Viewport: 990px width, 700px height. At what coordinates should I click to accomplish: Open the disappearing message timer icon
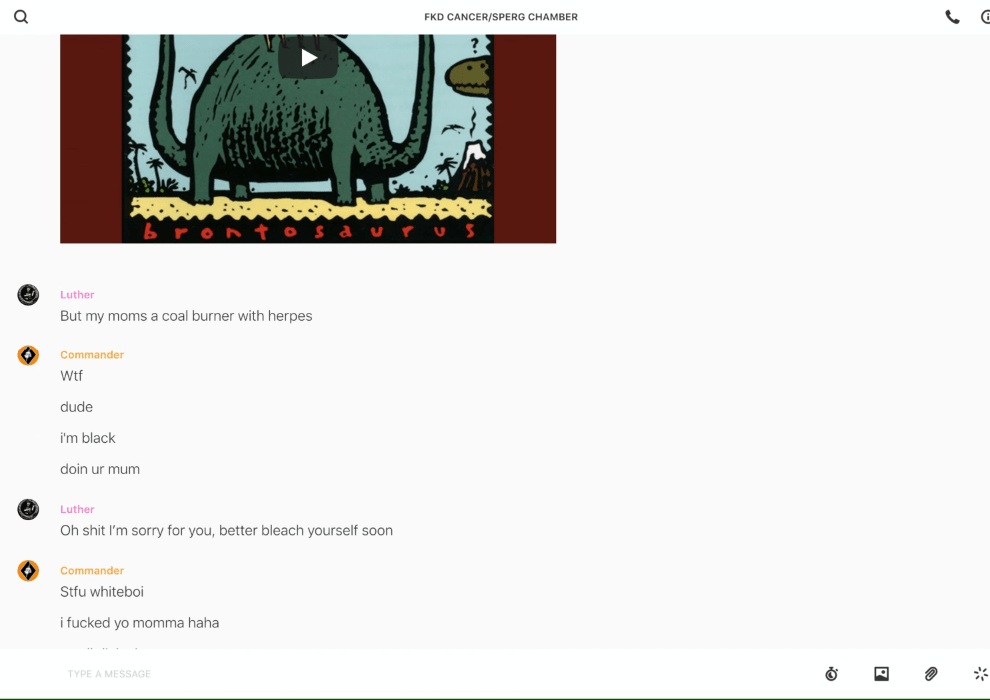click(831, 674)
